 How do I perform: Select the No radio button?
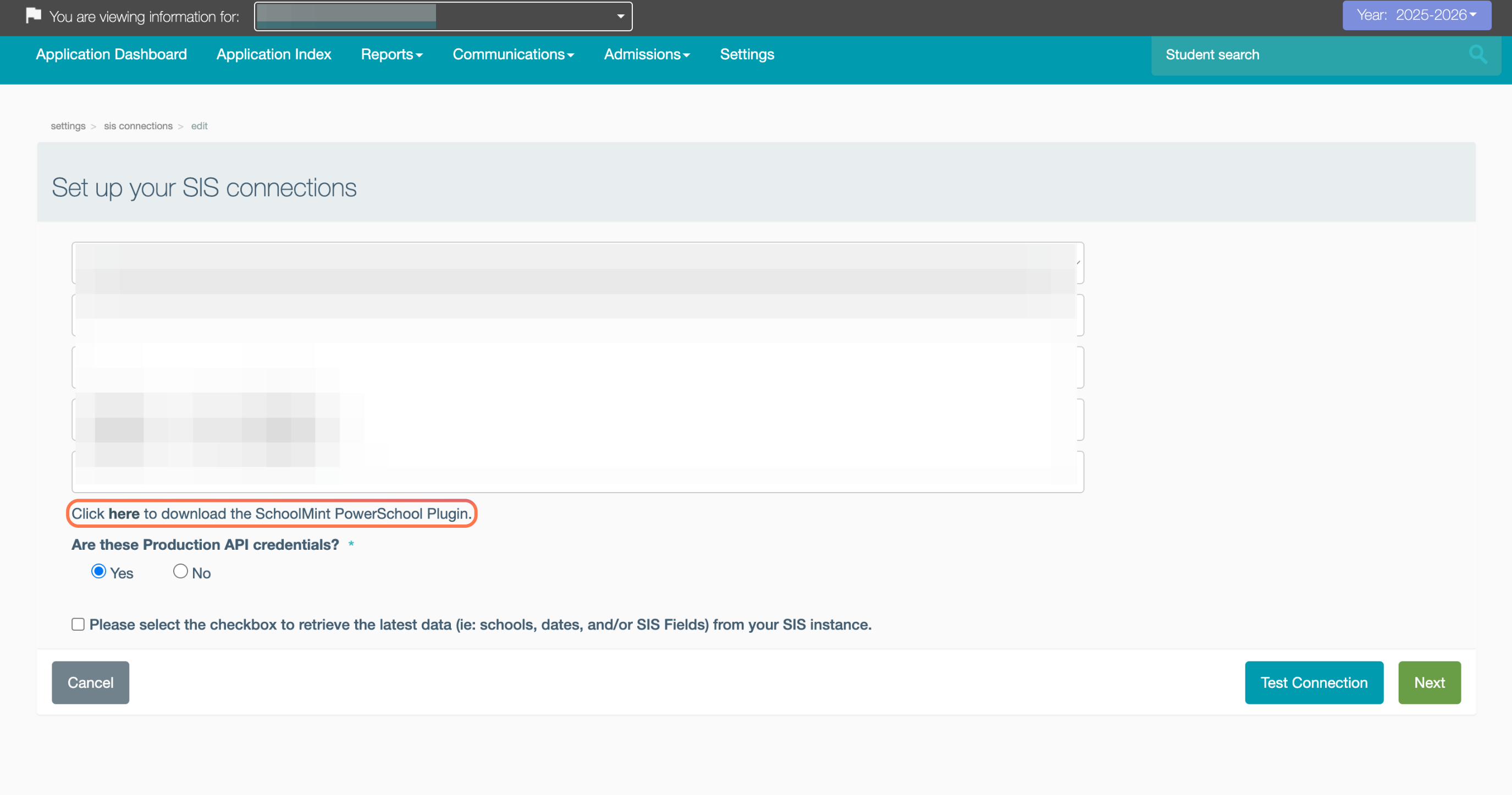(180, 571)
